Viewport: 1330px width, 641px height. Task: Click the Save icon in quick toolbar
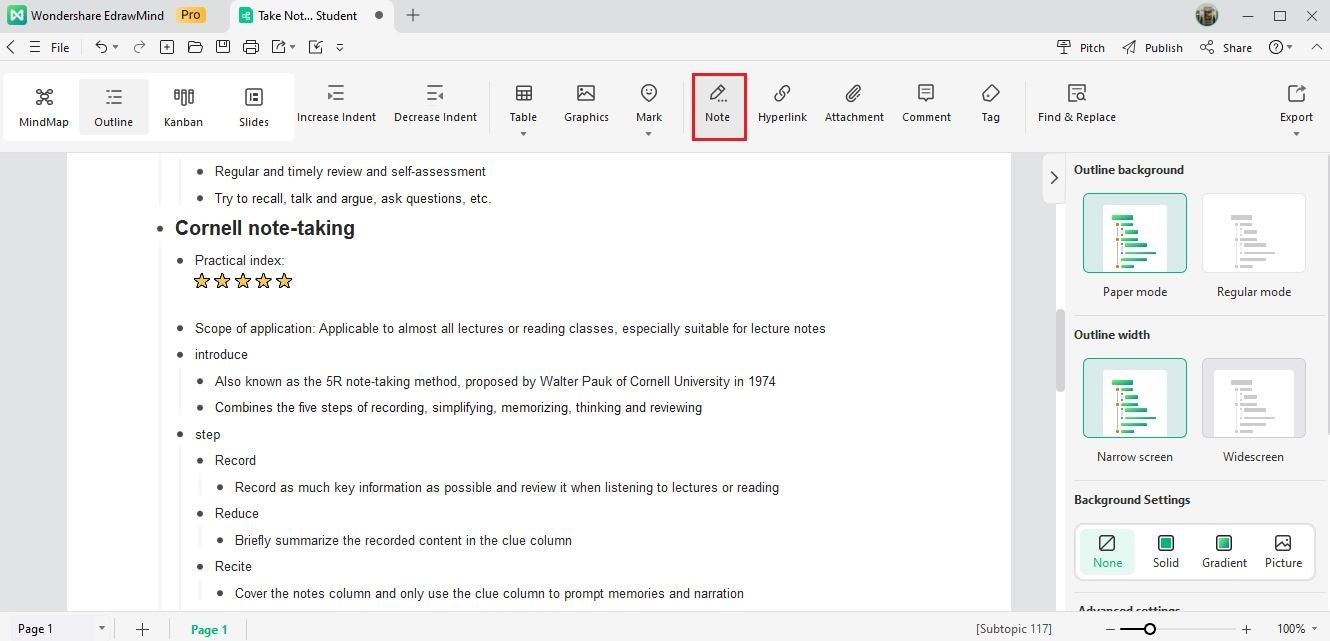[223, 47]
